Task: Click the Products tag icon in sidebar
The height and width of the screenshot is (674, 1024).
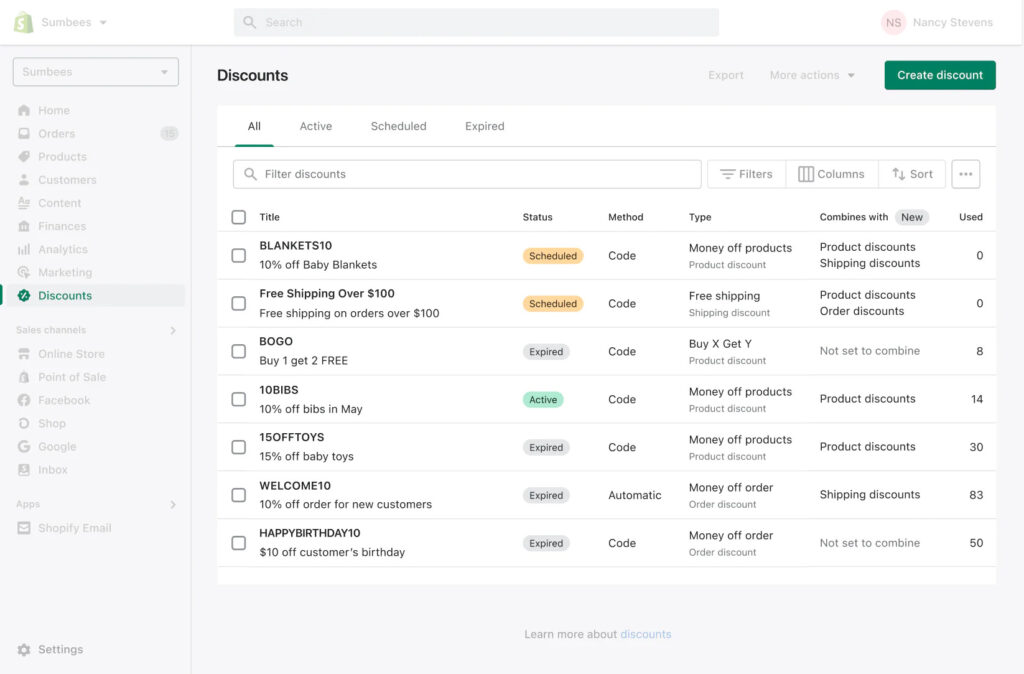Action: click(x=24, y=157)
